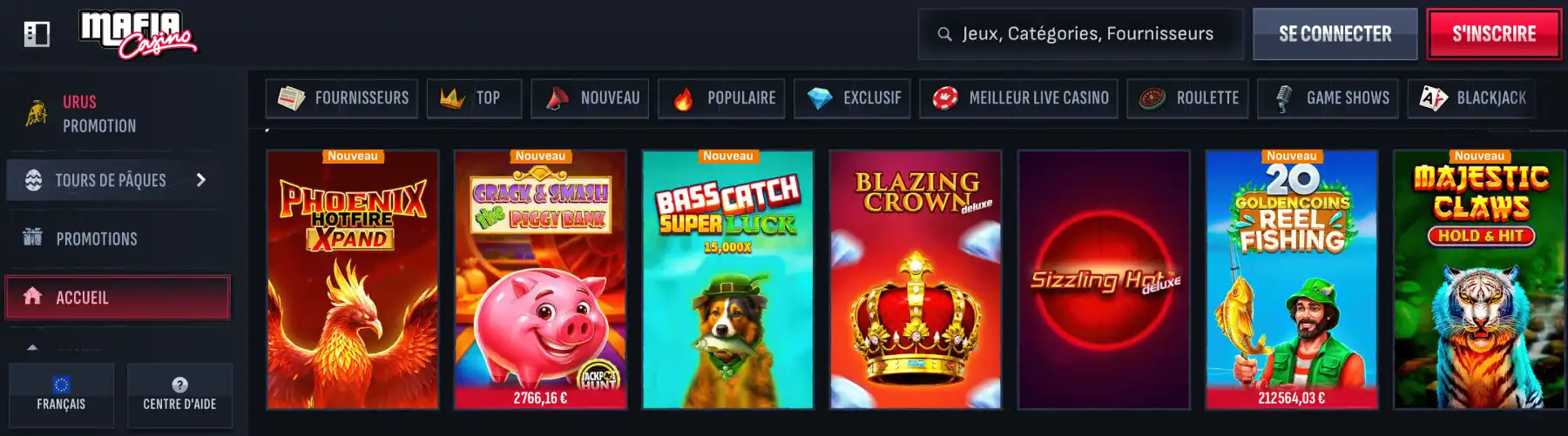Click Se Connecter button
The image size is (1568, 436).
pos(1335,34)
